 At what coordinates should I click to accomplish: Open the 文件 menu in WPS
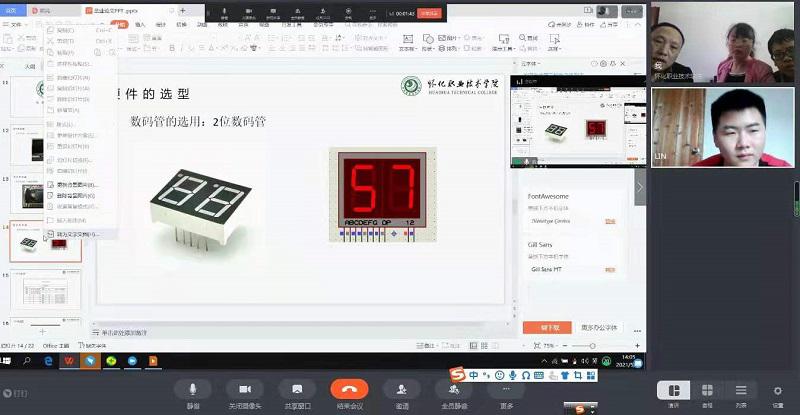click(16, 24)
